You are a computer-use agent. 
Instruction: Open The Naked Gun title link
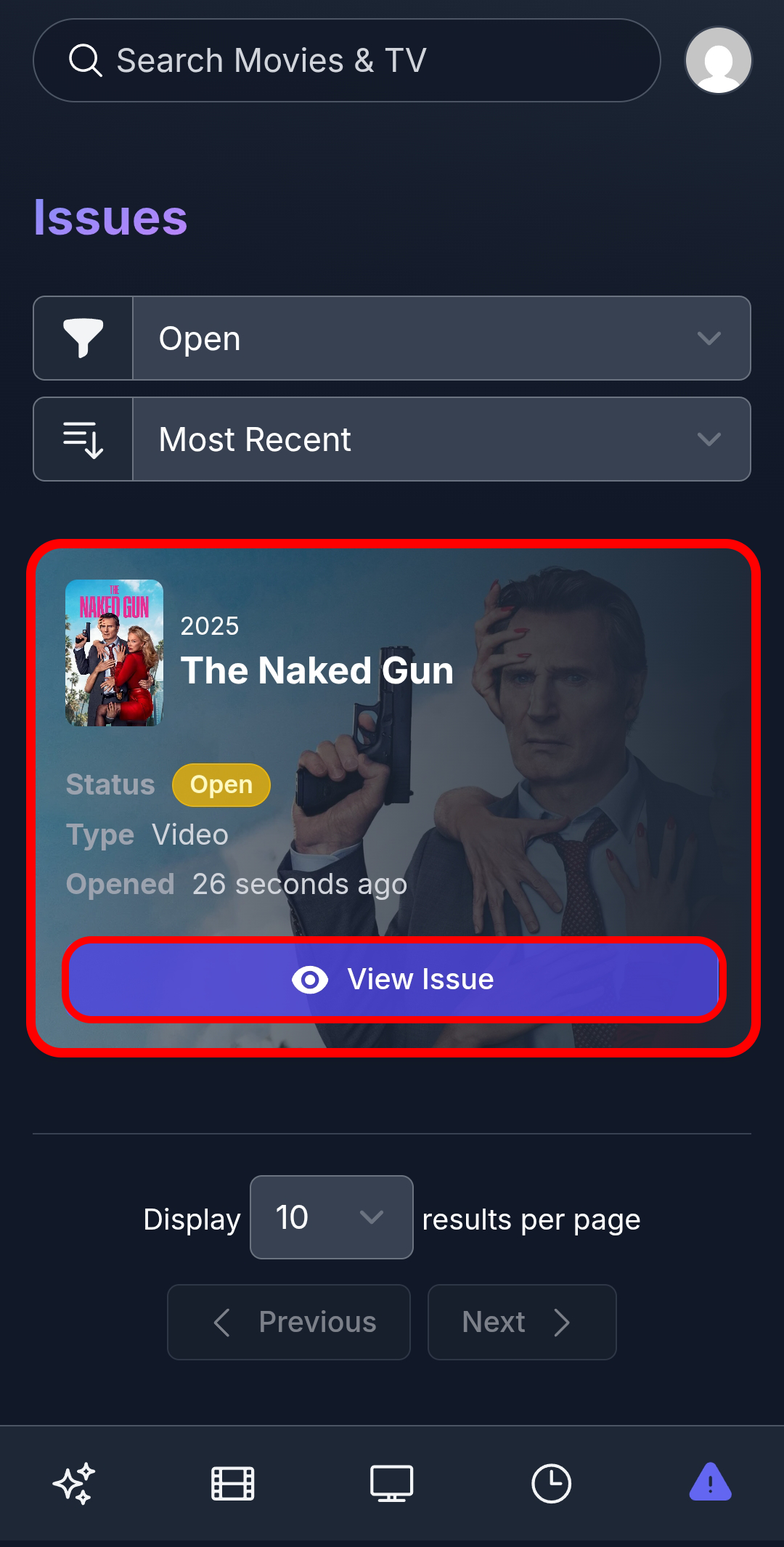coord(317,670)
